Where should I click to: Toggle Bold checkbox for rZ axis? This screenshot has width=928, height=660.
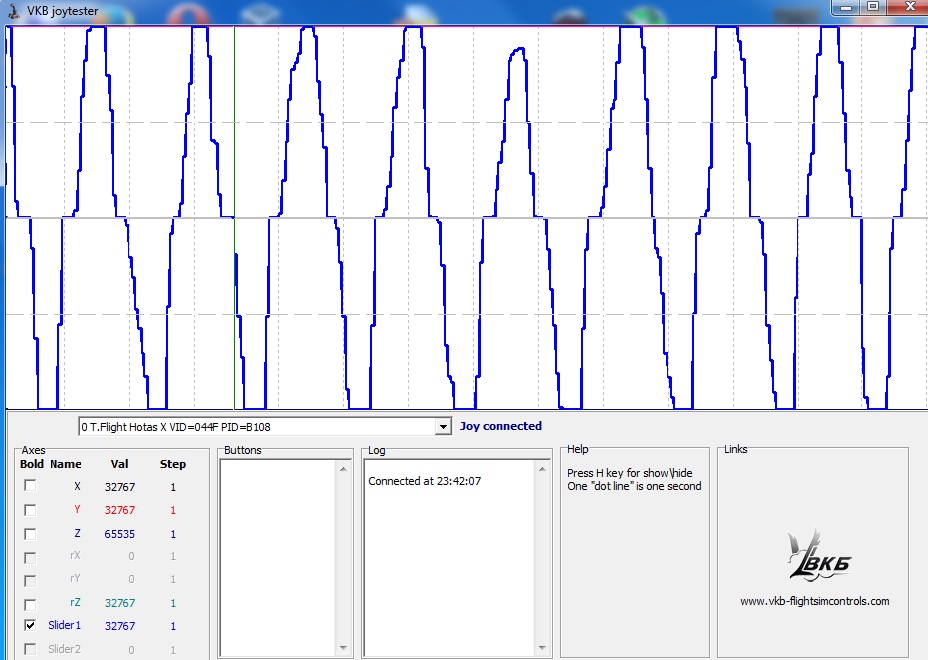(x=30, y=604)
